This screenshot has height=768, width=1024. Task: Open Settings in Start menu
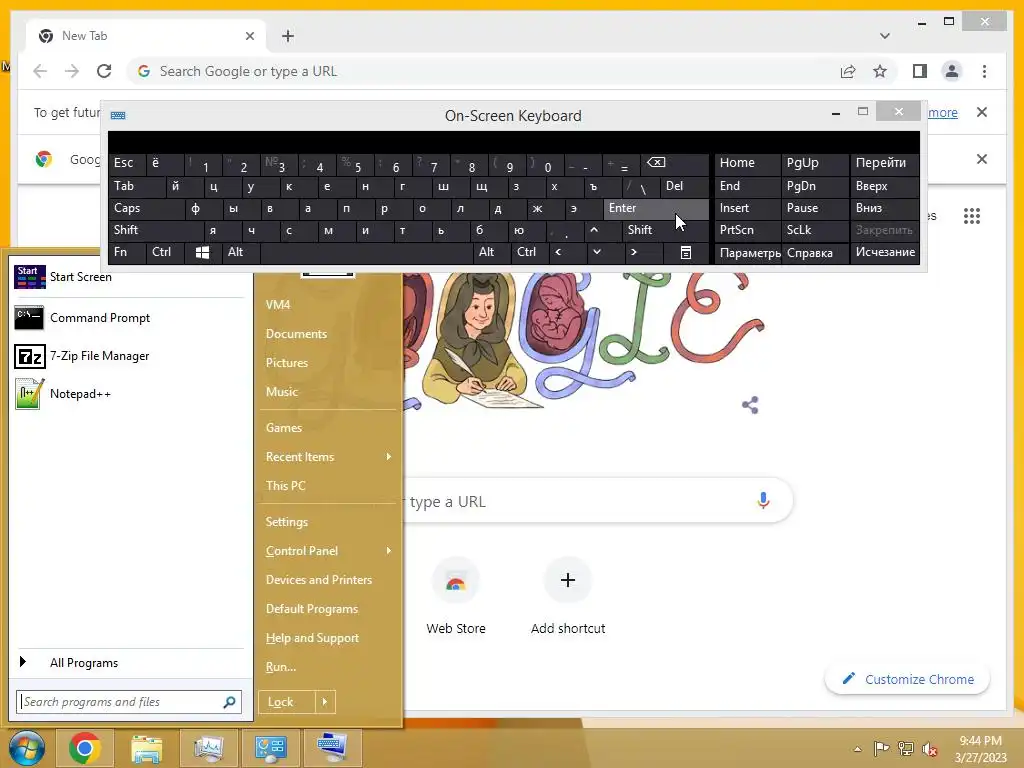[x=287, y=522]
